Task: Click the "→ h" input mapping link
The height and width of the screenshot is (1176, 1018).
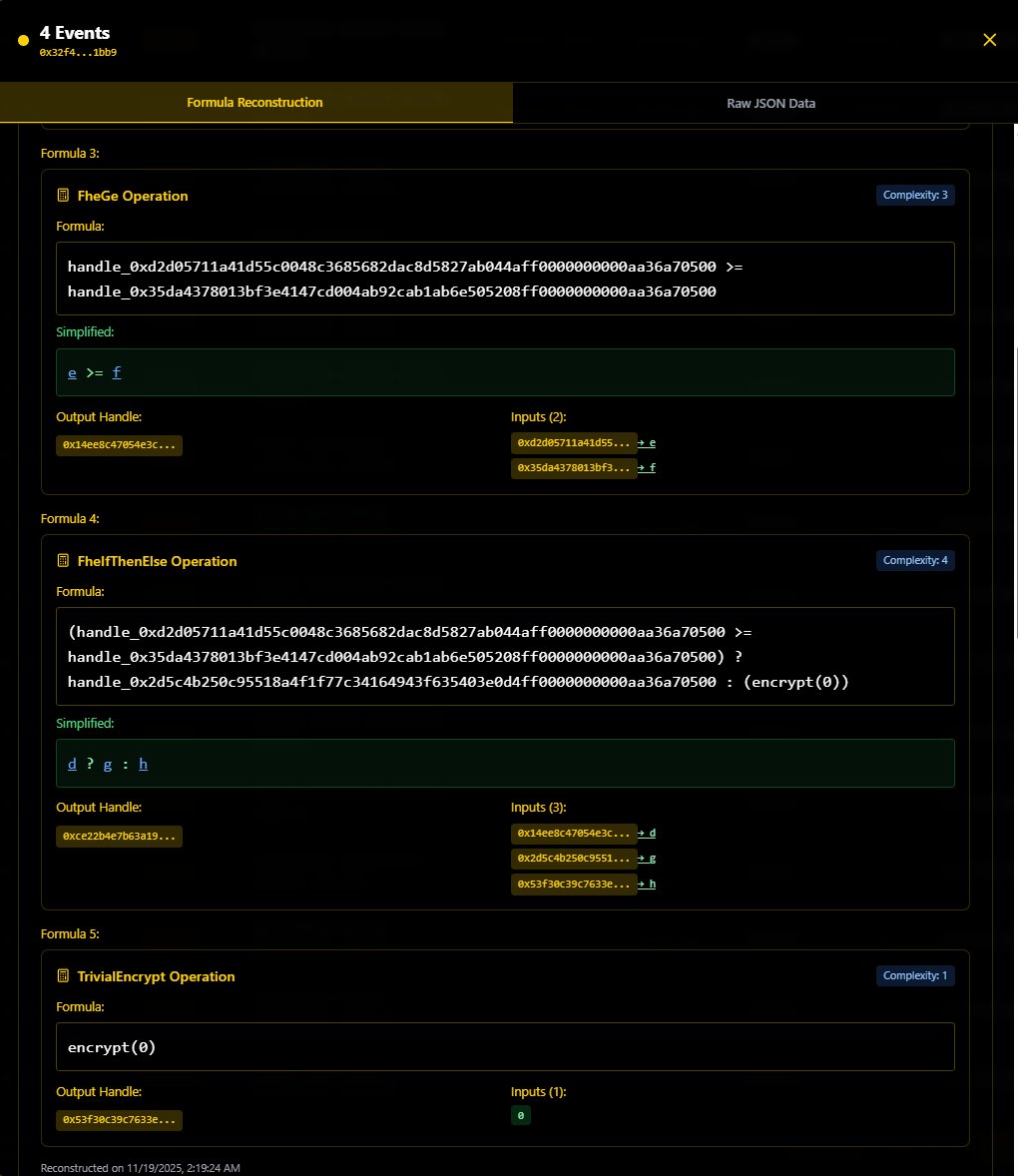Action: 648,883
